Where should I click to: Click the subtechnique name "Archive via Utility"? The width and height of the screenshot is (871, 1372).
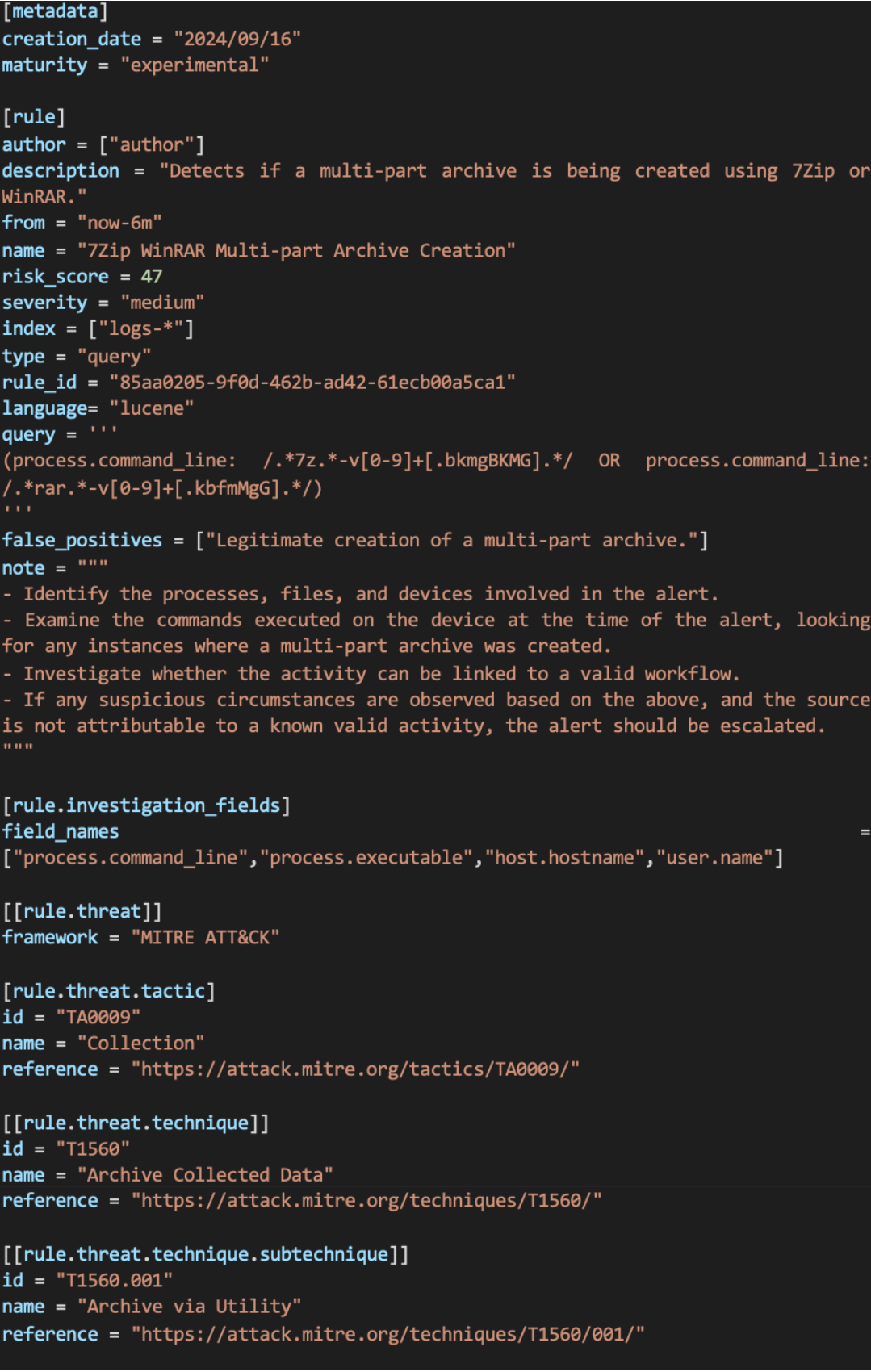[x=189, y=1307]
